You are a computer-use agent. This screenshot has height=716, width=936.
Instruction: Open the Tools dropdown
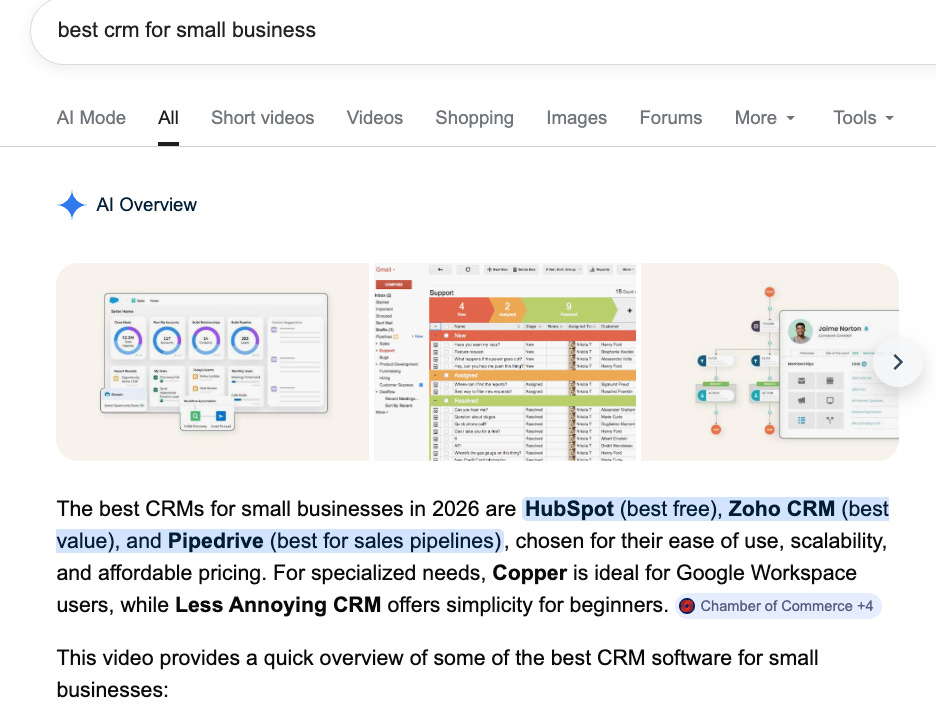point(863,118)
